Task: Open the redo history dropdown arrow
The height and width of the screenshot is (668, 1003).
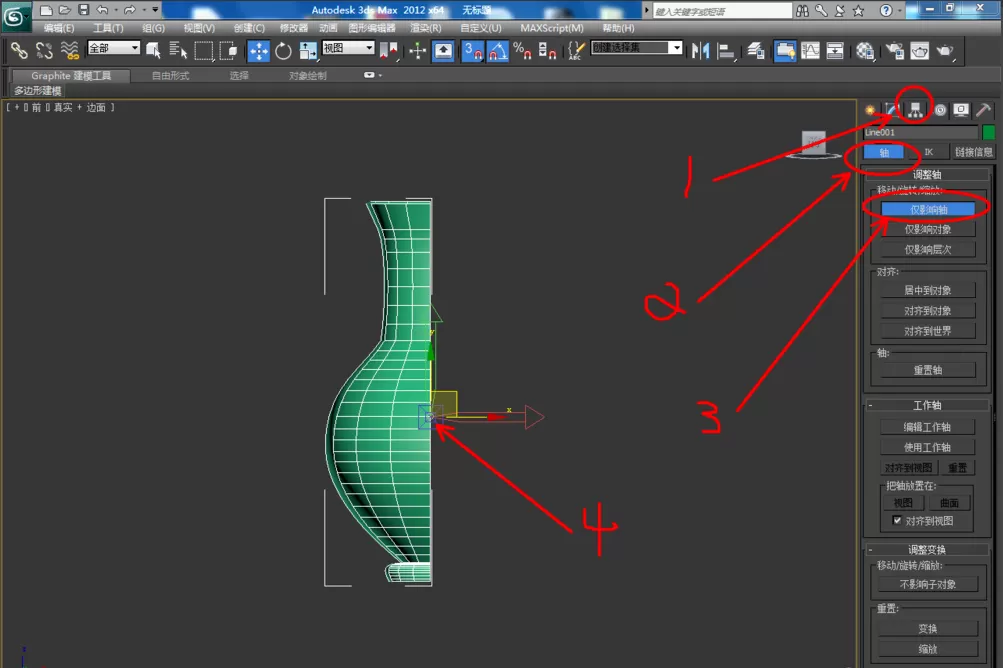Action: (x=143, y=10)
